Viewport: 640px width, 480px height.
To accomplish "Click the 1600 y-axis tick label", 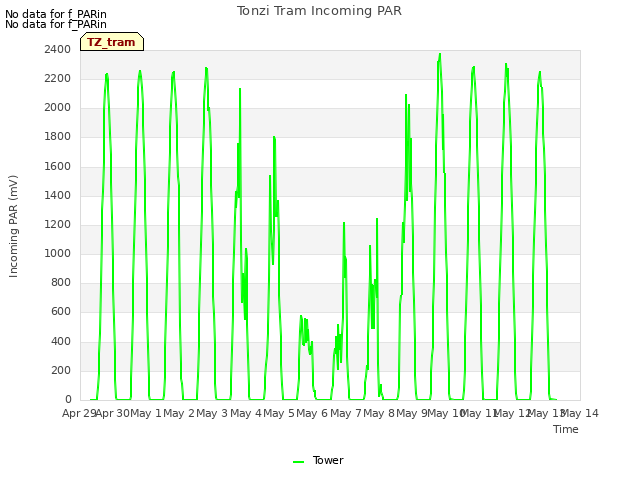I will coord(58,167).
